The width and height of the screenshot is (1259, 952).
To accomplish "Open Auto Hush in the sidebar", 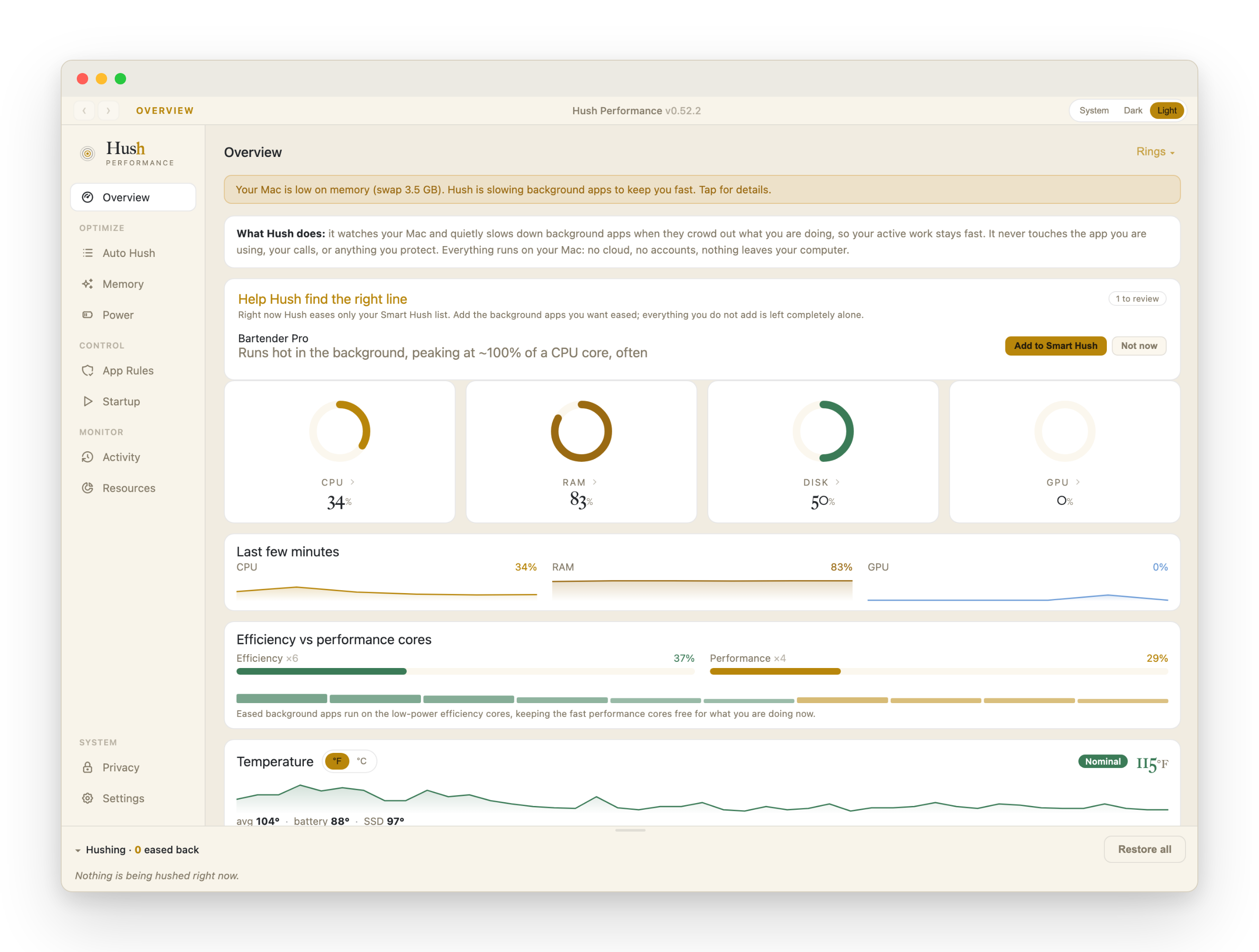I will pos(133,253).
